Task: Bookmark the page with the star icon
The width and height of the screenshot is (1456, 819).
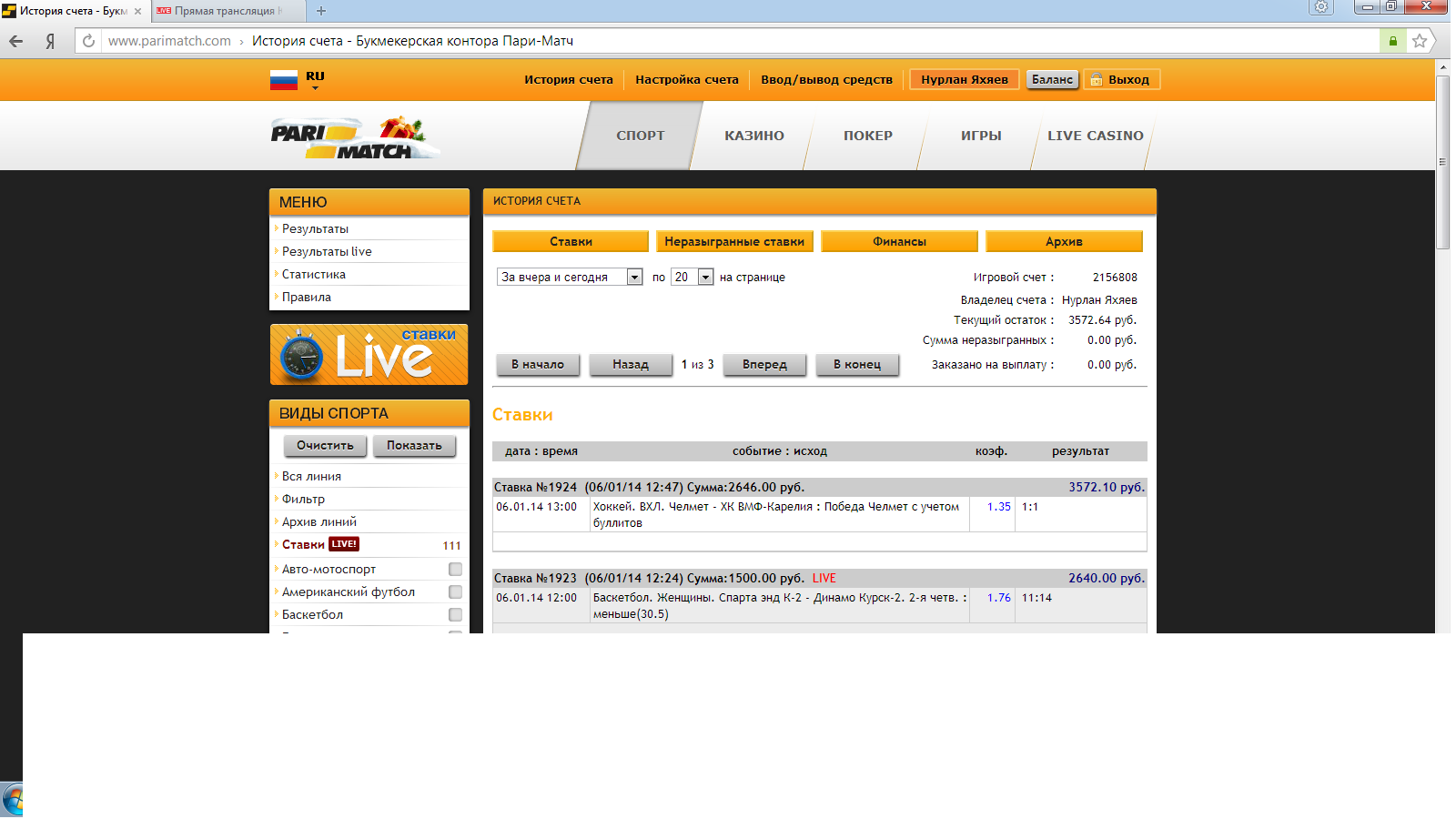Action: click(x=1419, y=41)
